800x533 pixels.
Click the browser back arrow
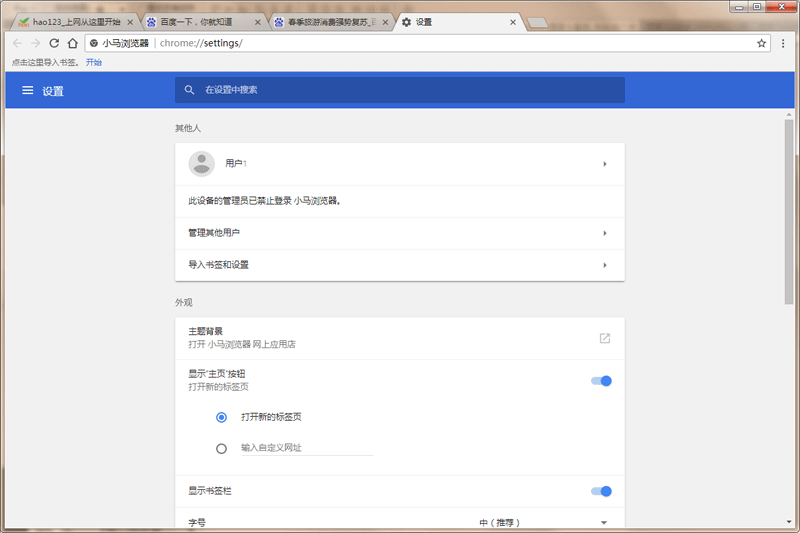tap(17, 43)
